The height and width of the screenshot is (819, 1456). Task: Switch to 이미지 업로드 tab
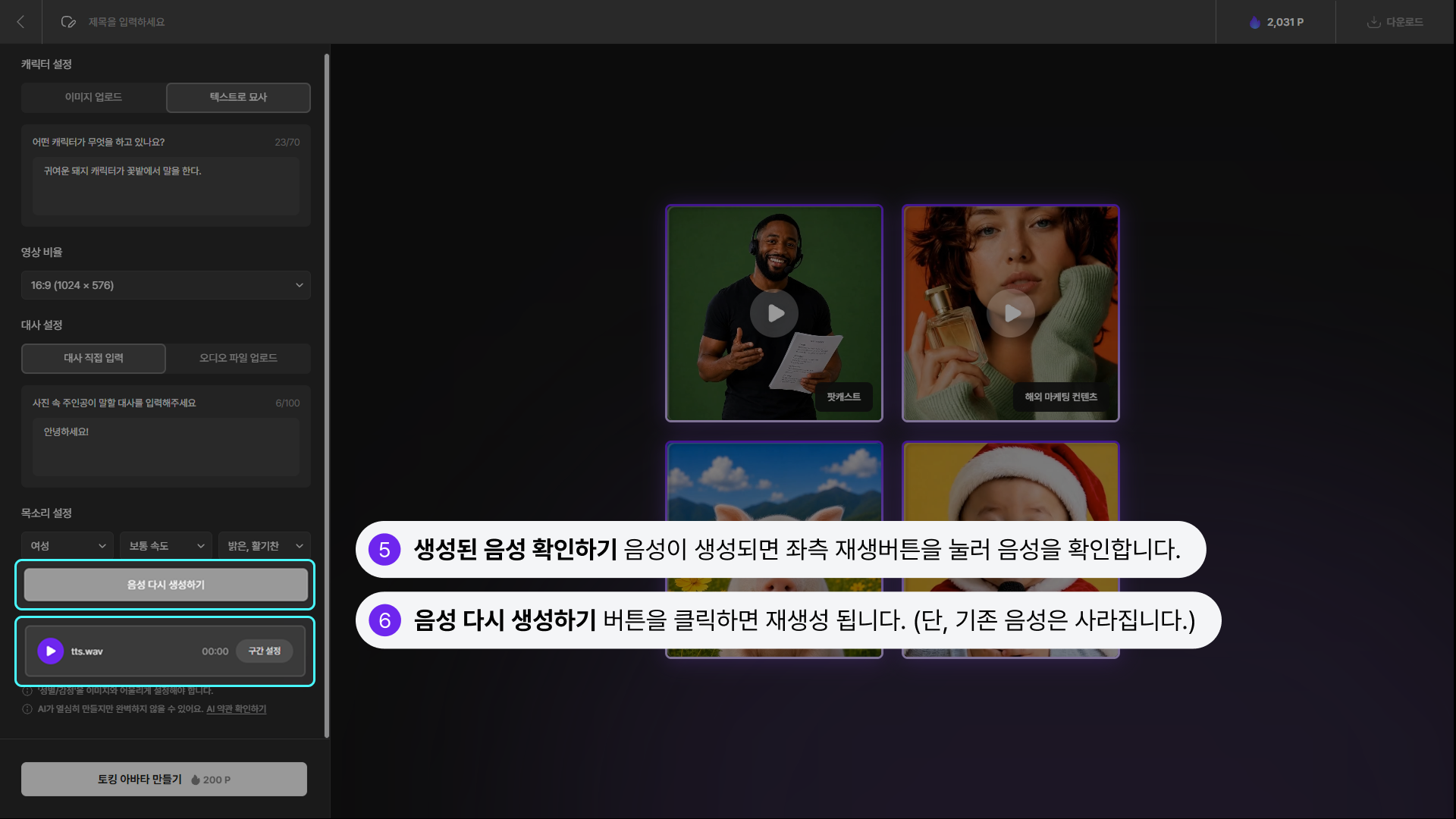pyautogui.click(x=93, y=97)
